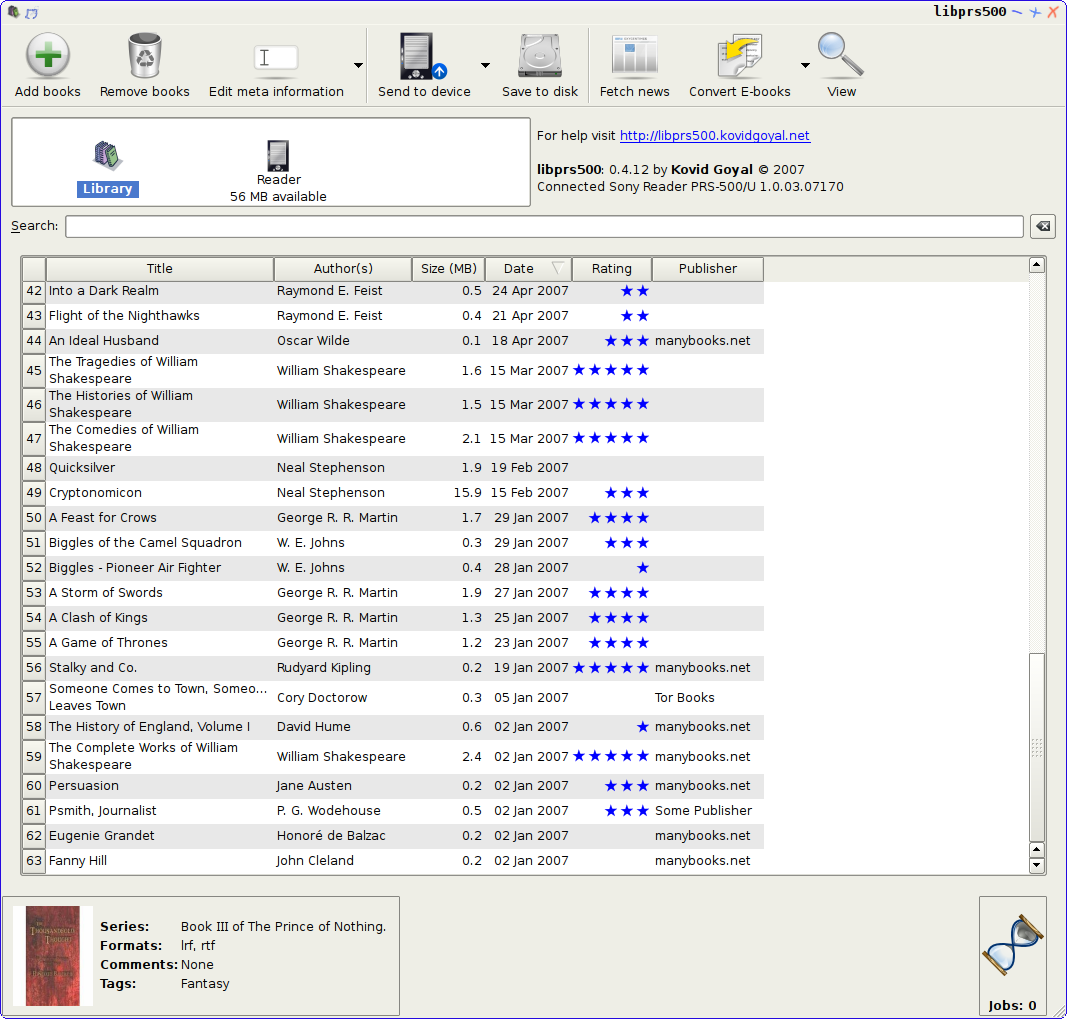Select 'A Storm of Swords'
This screenshot has height=1019, width=1067.
105,593
